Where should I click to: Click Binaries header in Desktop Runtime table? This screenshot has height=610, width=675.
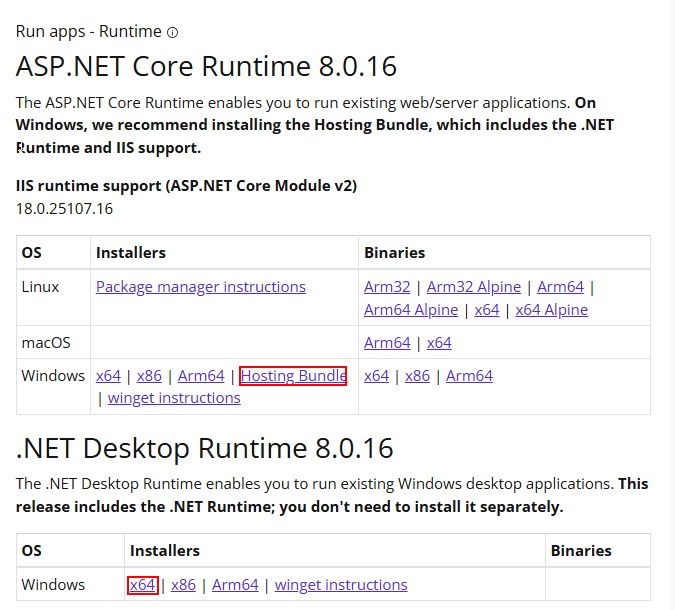tap(581, 551)
